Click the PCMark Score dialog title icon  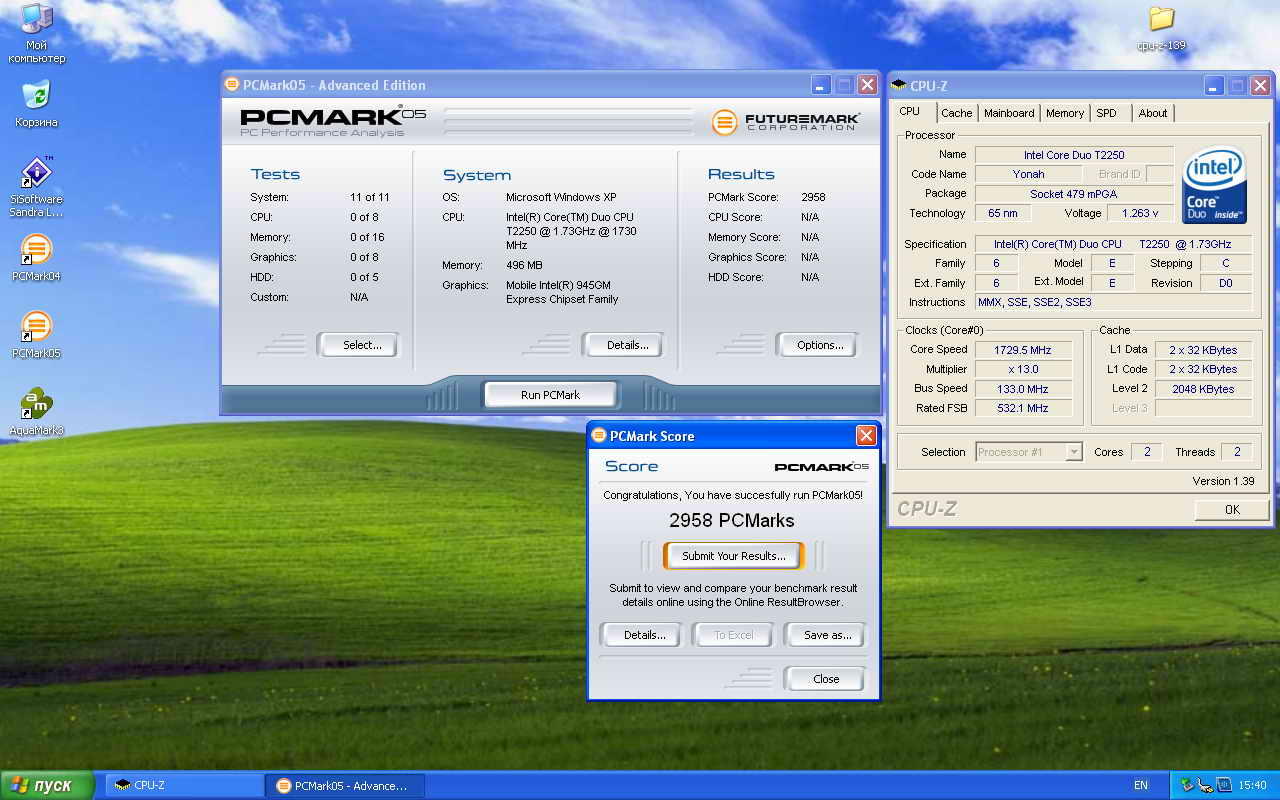tap(598, 436)
